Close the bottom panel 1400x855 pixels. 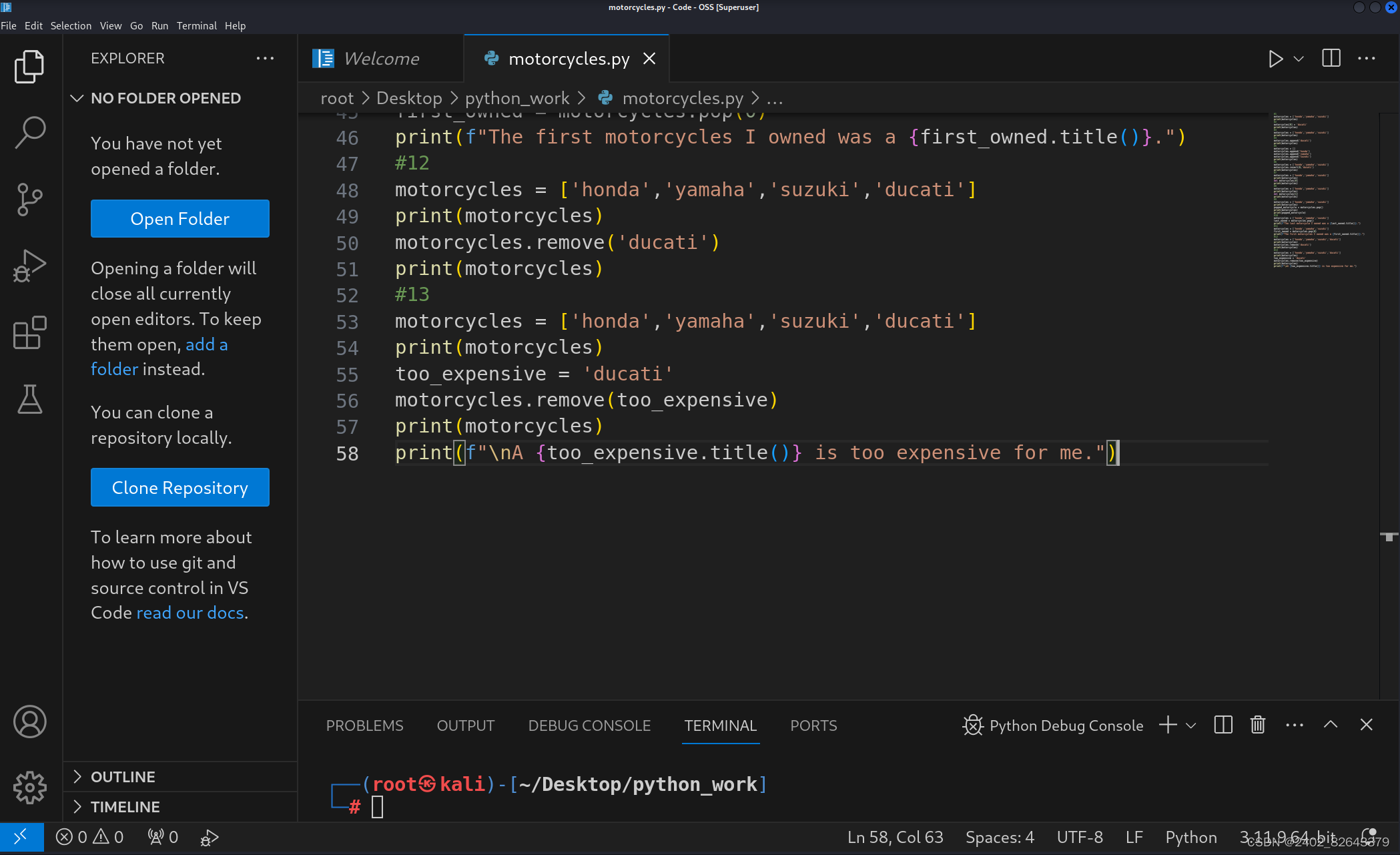click(x=1367, y=725)
